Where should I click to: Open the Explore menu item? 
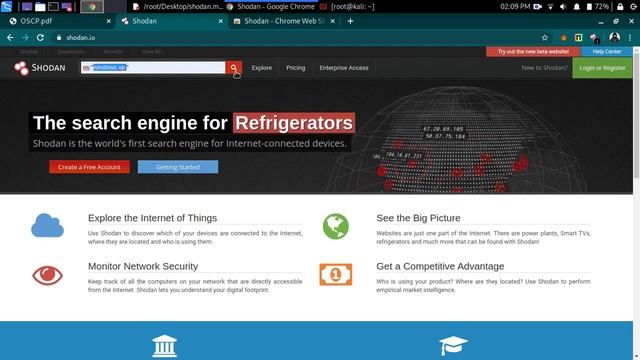262,68
